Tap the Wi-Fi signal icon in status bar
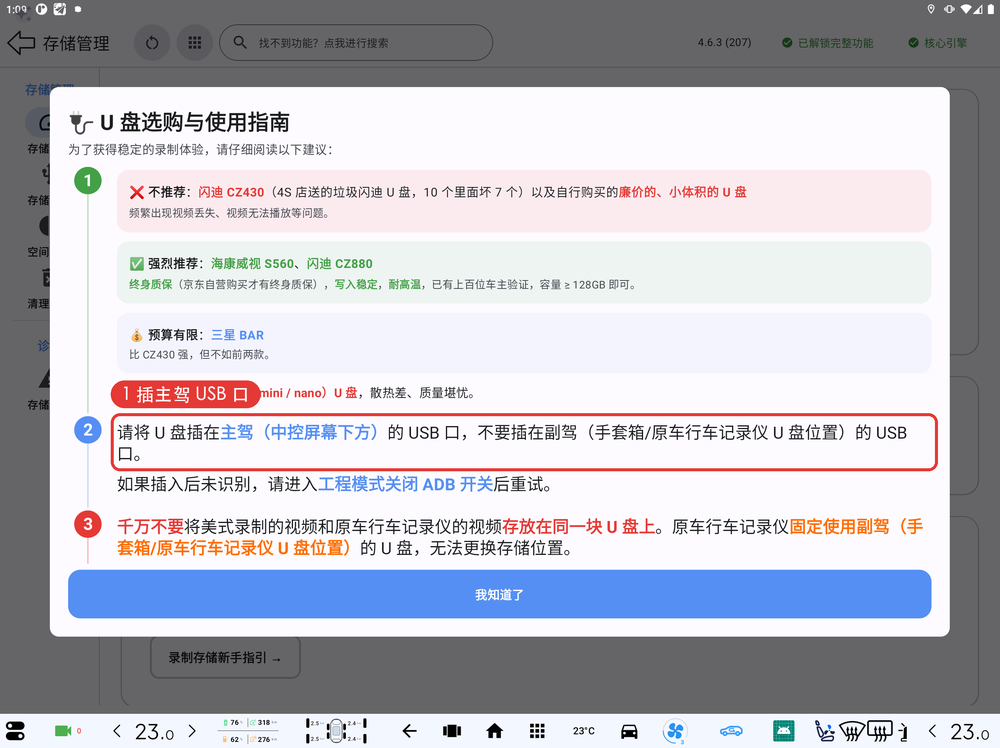The width and height of the screenshot is (1000, 748). [966, 9]
